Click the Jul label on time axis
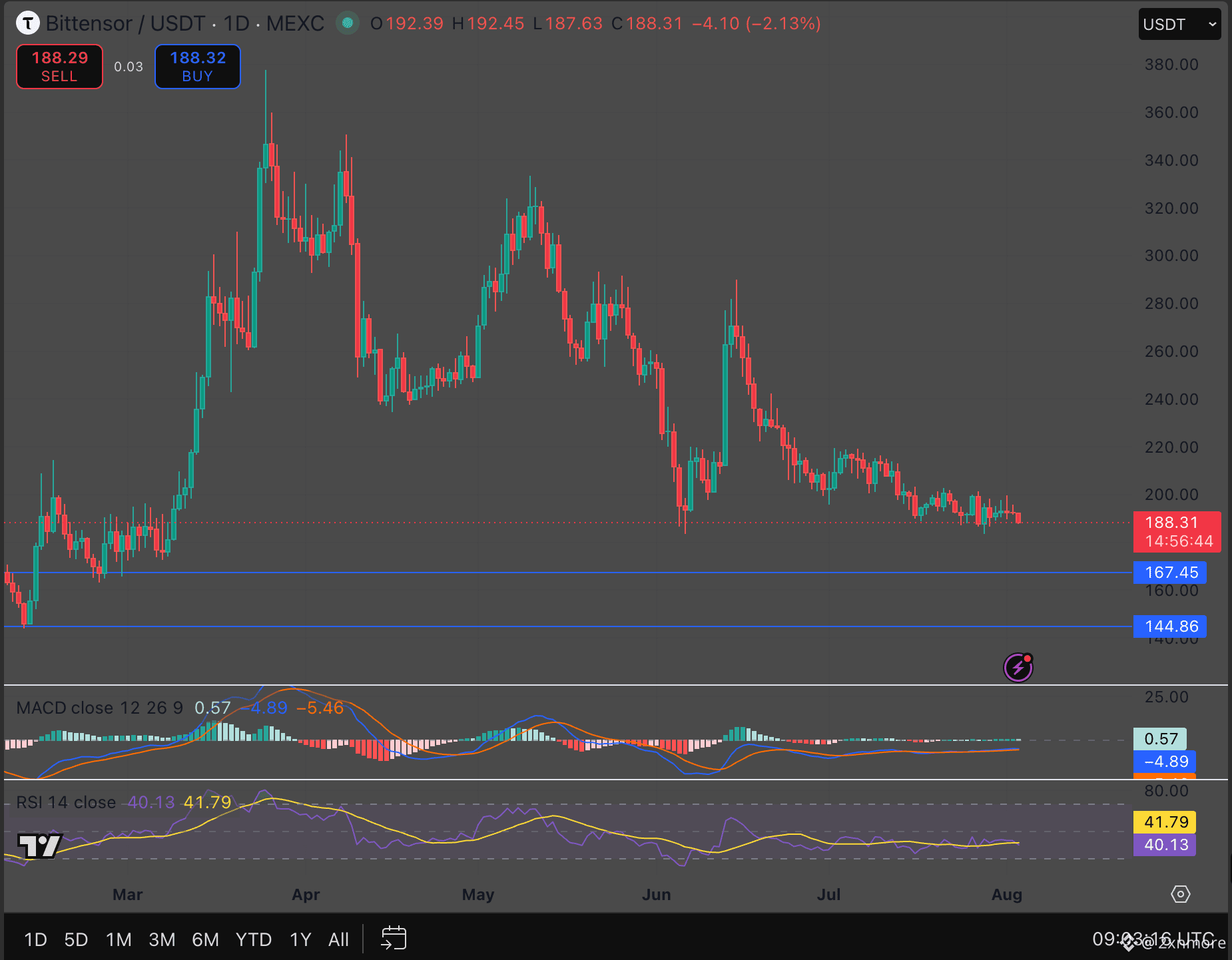Viewport: 1232px width, 960px height. (x=828, y=895)
